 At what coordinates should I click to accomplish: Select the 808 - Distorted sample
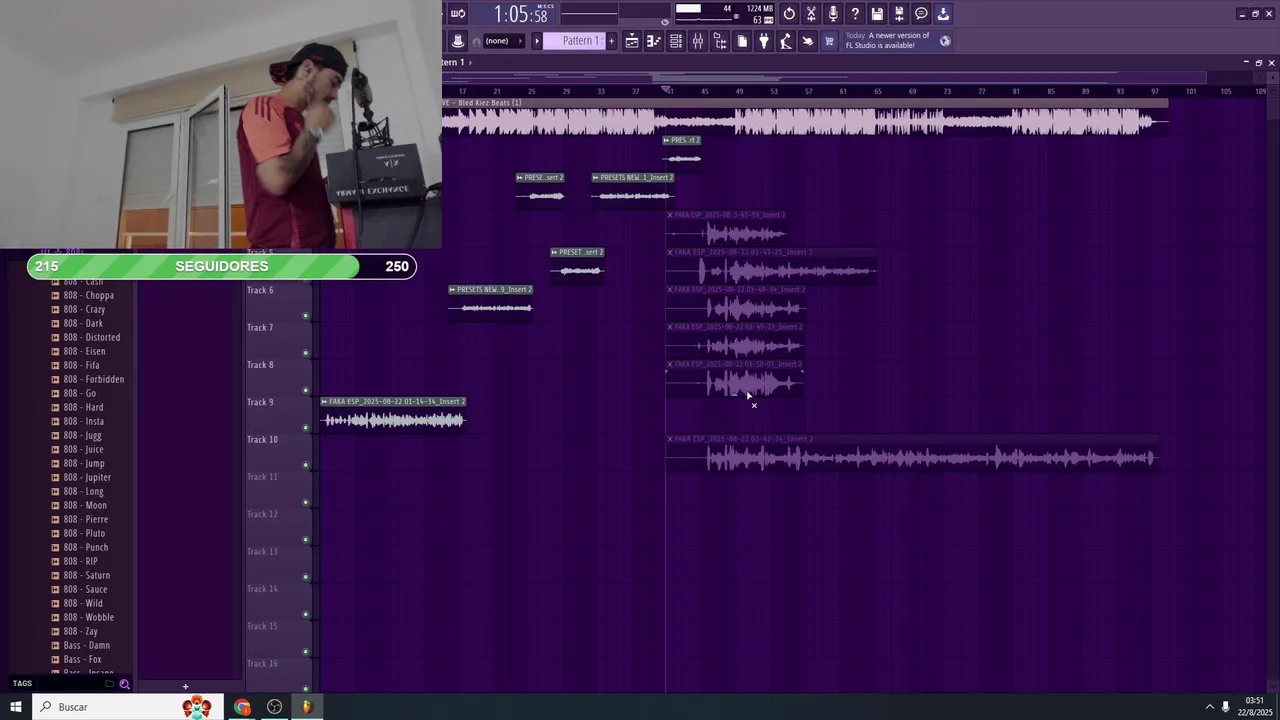[x=92, y=337]
